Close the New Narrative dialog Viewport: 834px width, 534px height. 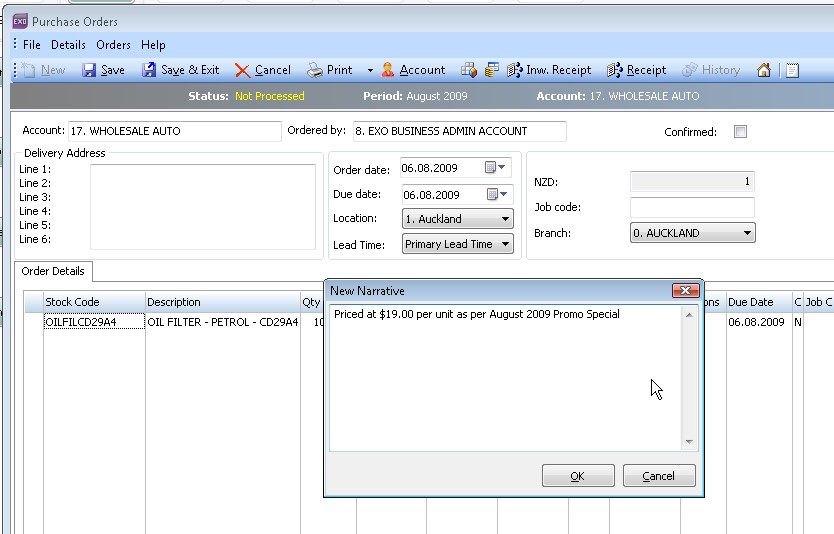pos(685,290)
